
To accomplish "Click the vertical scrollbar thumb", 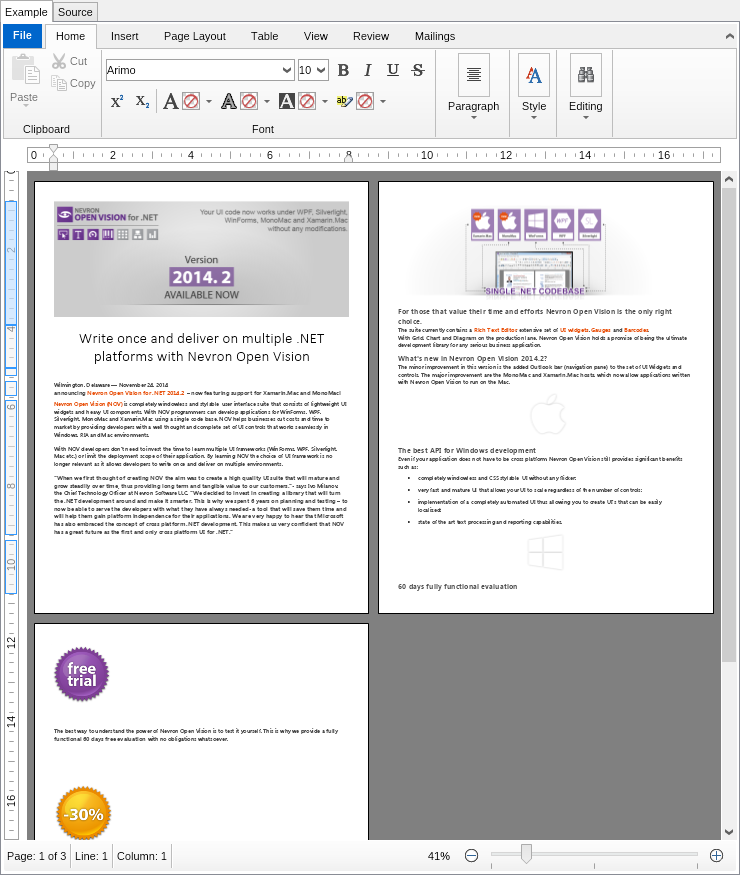I will 729,425.
